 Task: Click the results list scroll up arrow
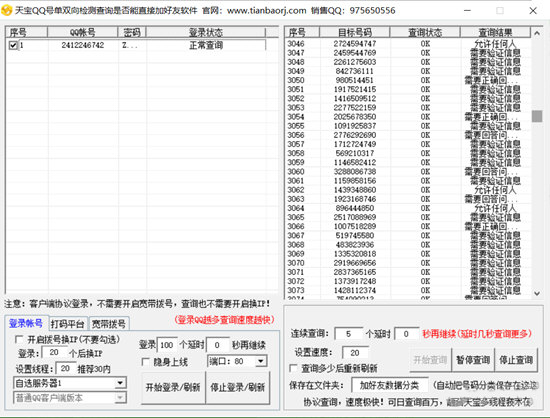coord(537,33)
